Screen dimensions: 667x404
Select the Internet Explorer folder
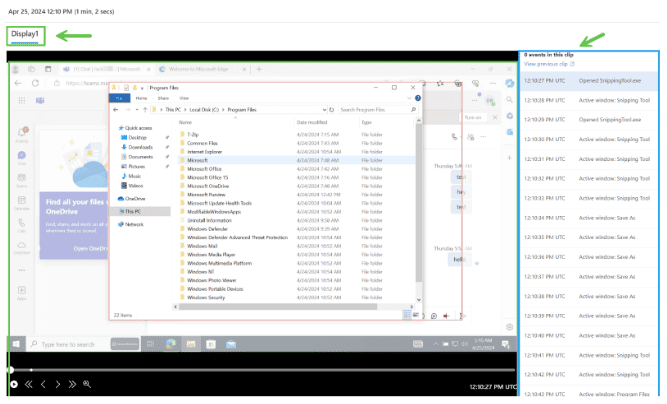point(201,152)
